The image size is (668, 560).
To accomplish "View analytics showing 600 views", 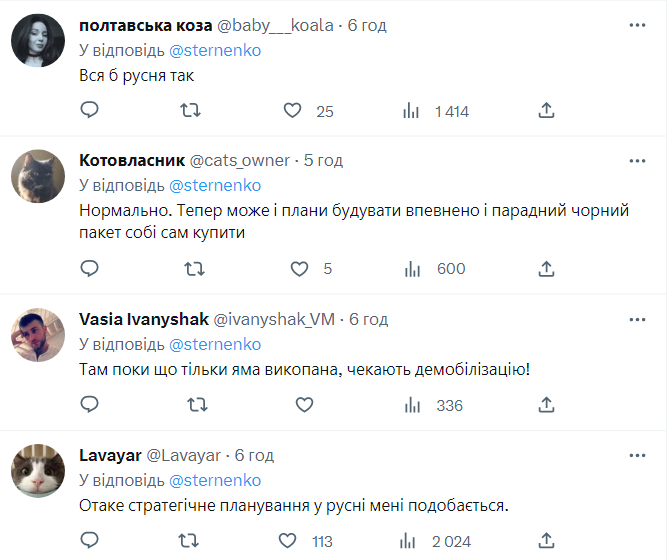I will tap(437, 268).
